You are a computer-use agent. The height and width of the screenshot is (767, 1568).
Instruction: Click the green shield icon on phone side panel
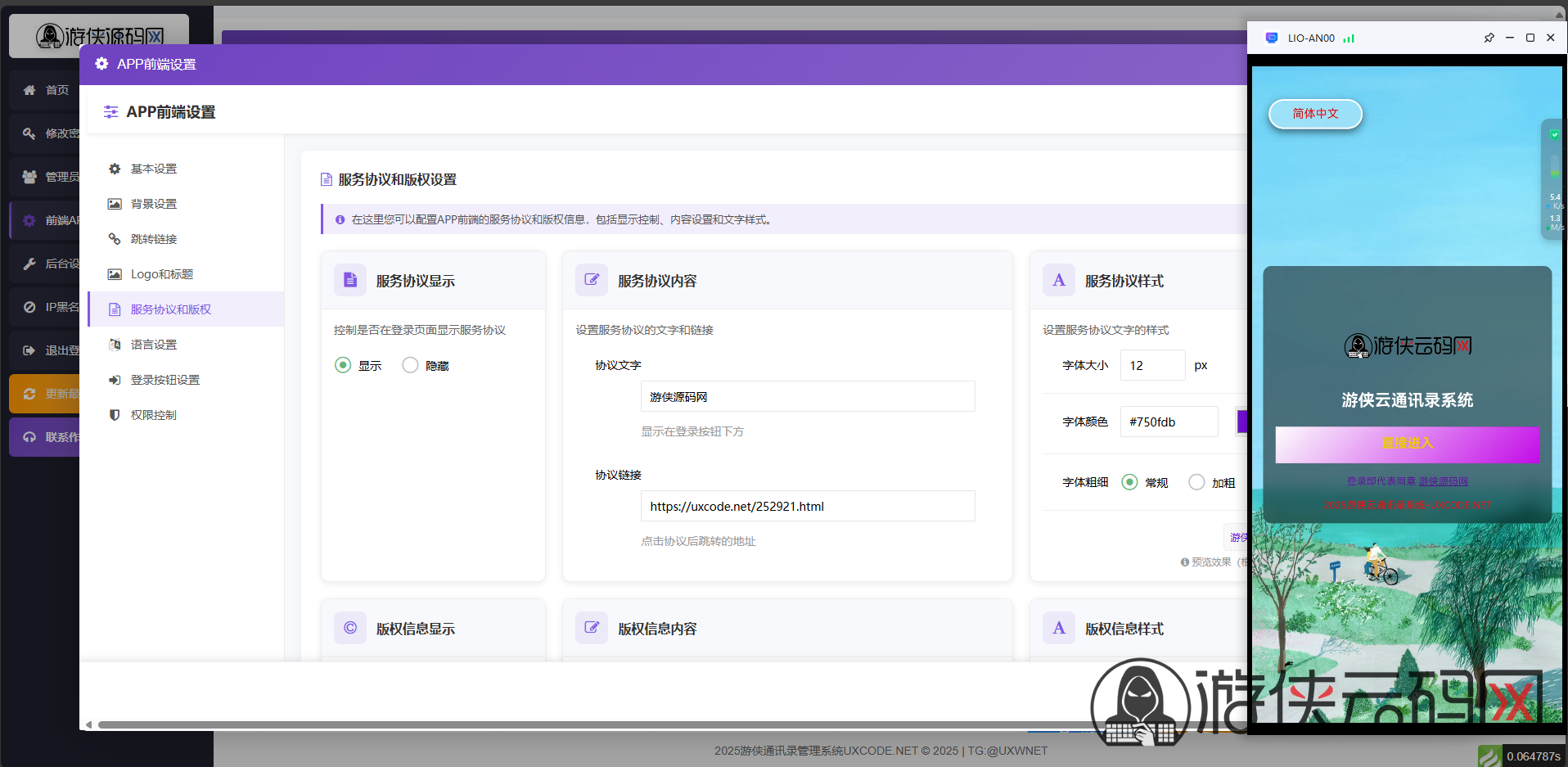(1554, 135)
